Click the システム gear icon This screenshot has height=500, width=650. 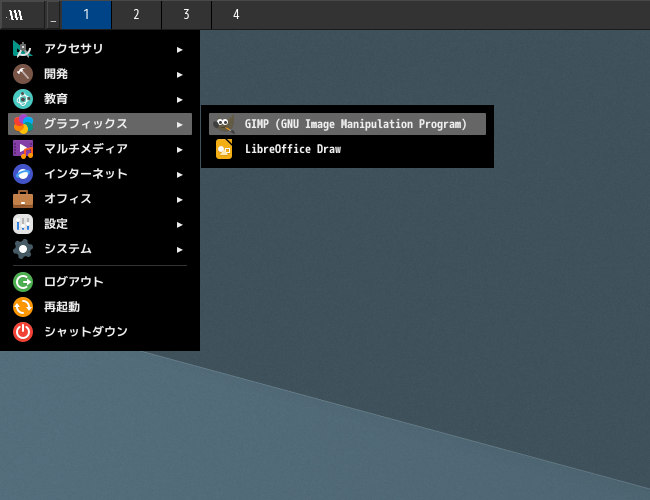[23, 249]
